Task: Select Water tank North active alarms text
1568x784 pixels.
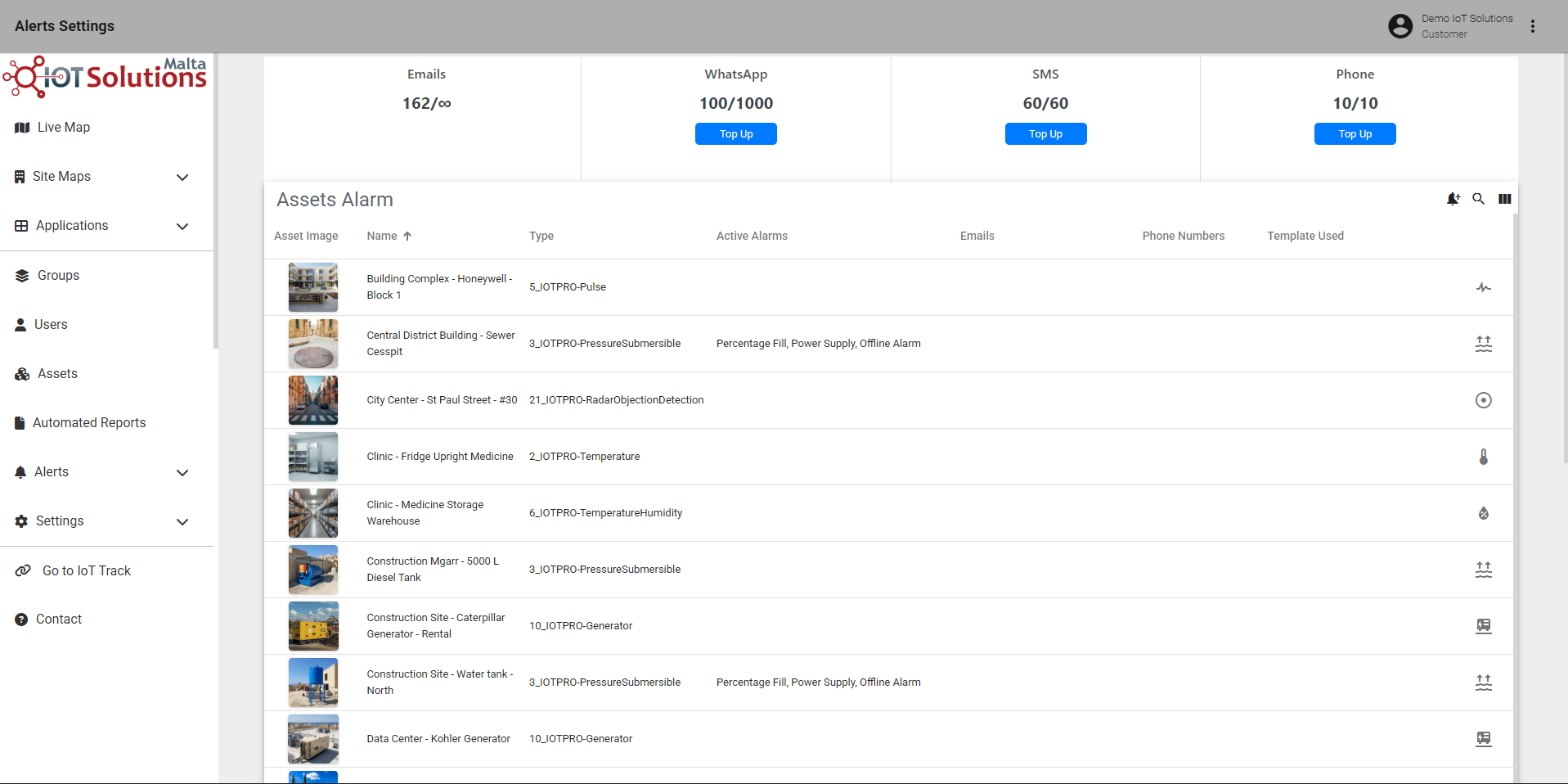Action: point(818,683)
